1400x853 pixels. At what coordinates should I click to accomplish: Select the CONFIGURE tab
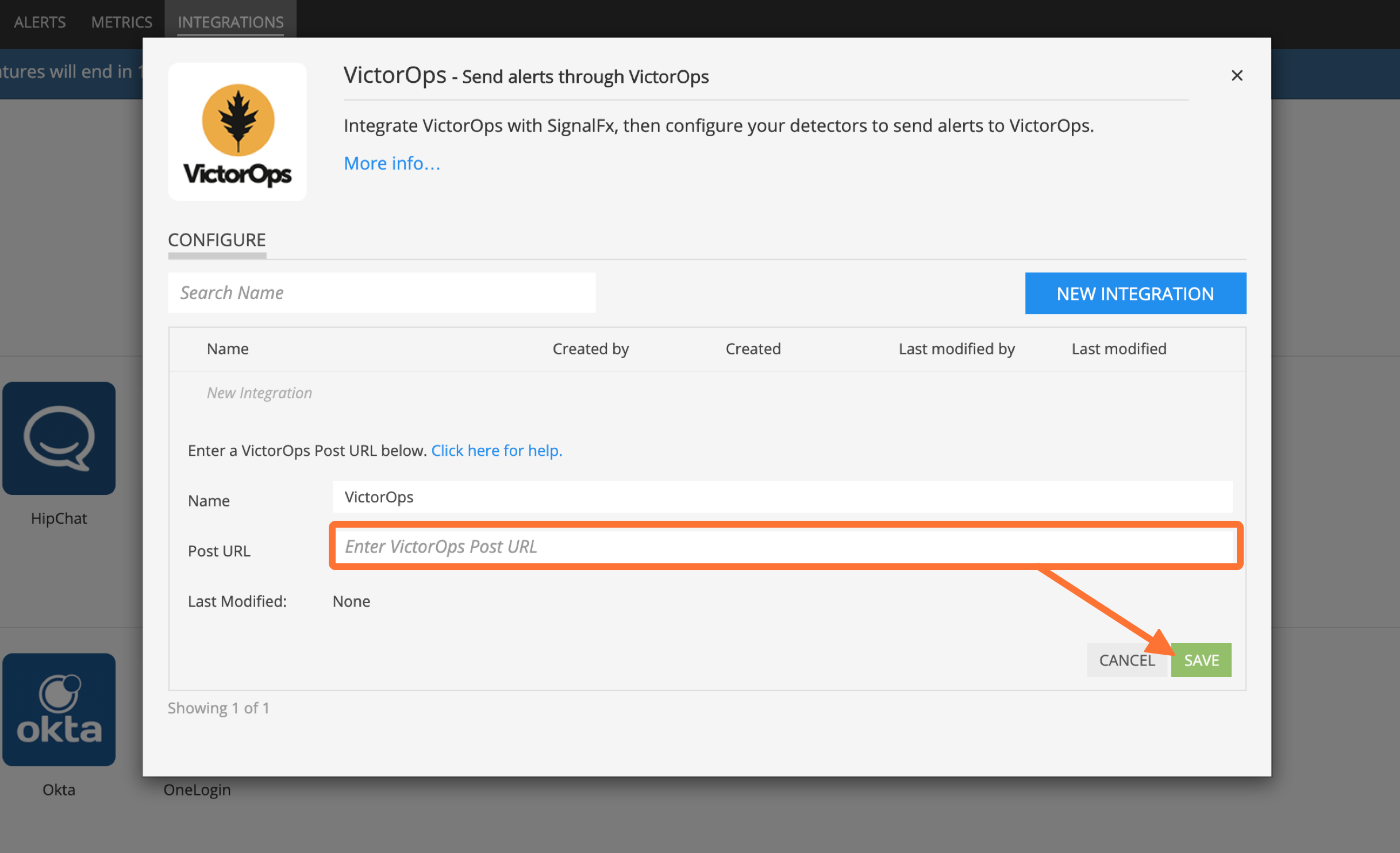217,240
